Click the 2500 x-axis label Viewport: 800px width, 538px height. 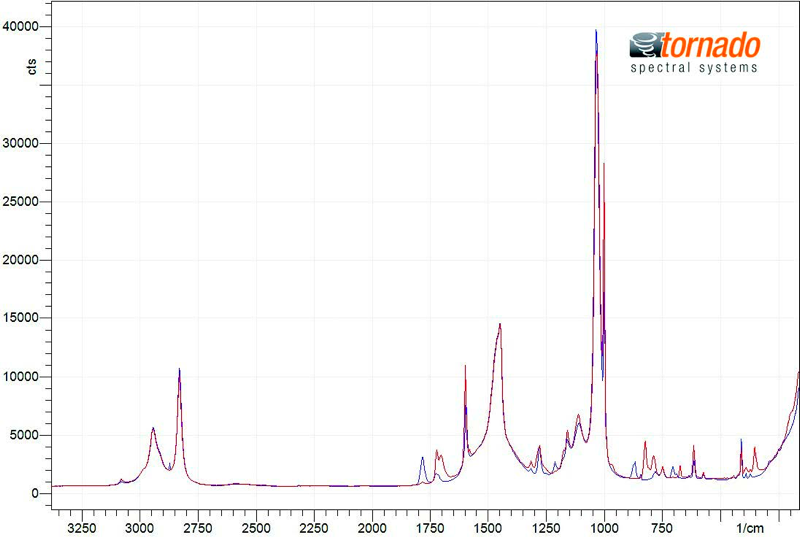pos(256,528)
